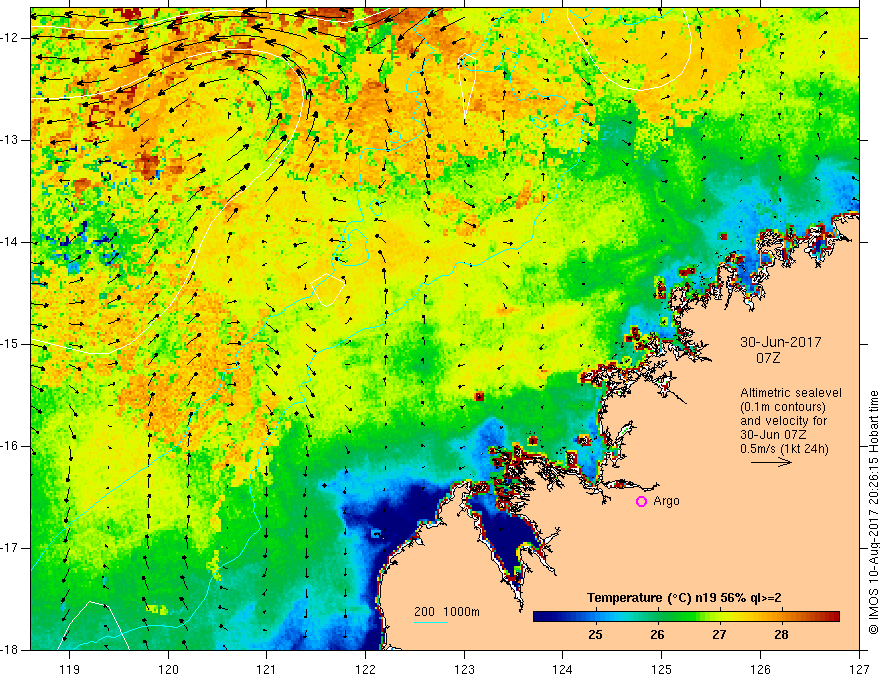The height and width of the screenshot is (680, 880).
Task: Click the dark blue end of the colorbar
Action: [542, 617]
